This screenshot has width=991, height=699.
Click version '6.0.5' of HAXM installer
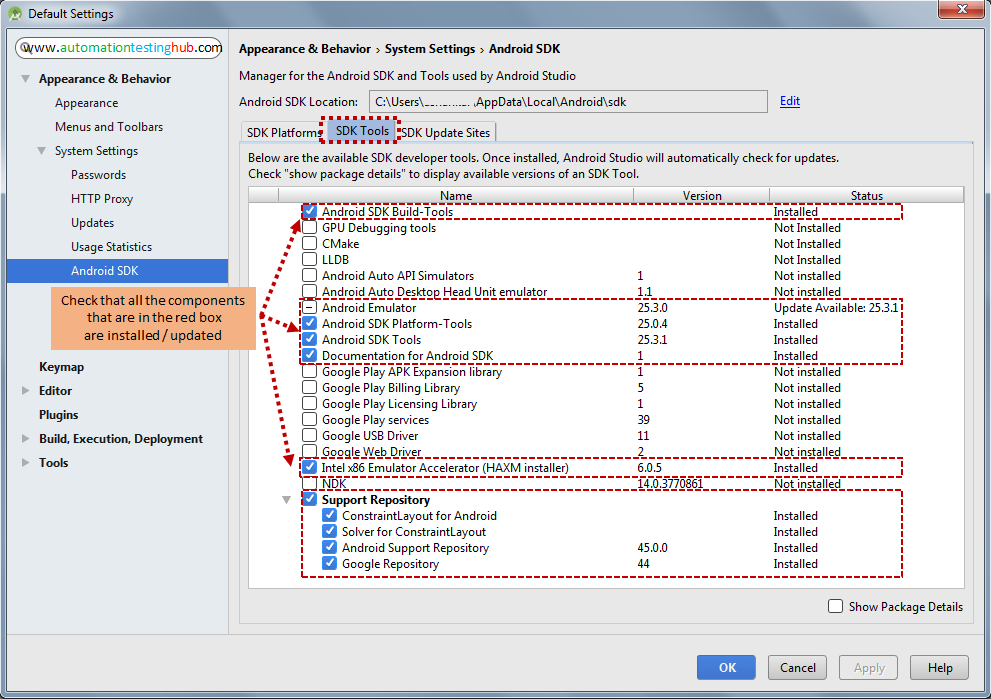pyautogui.click(x=649, y=468)
